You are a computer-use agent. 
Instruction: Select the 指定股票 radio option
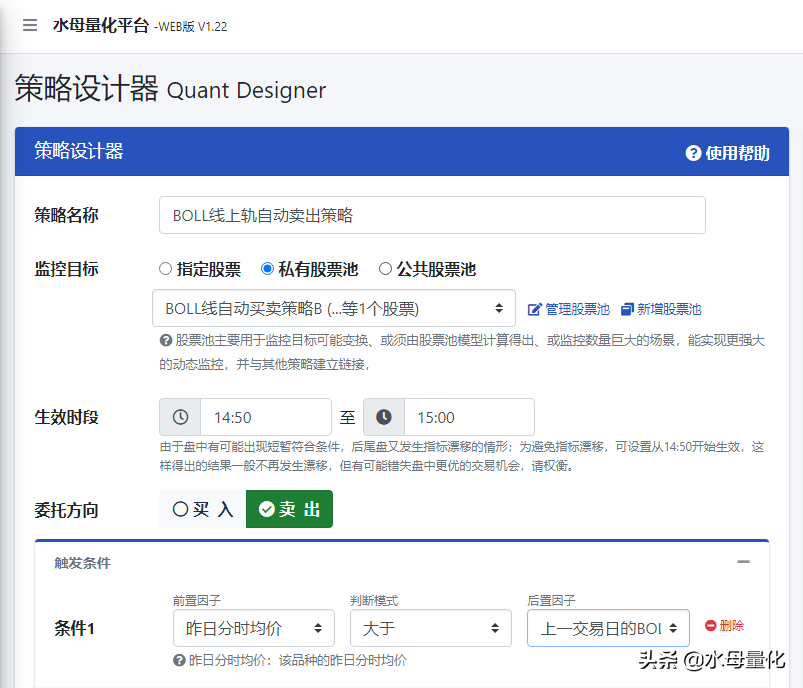[x=165, y=268]
